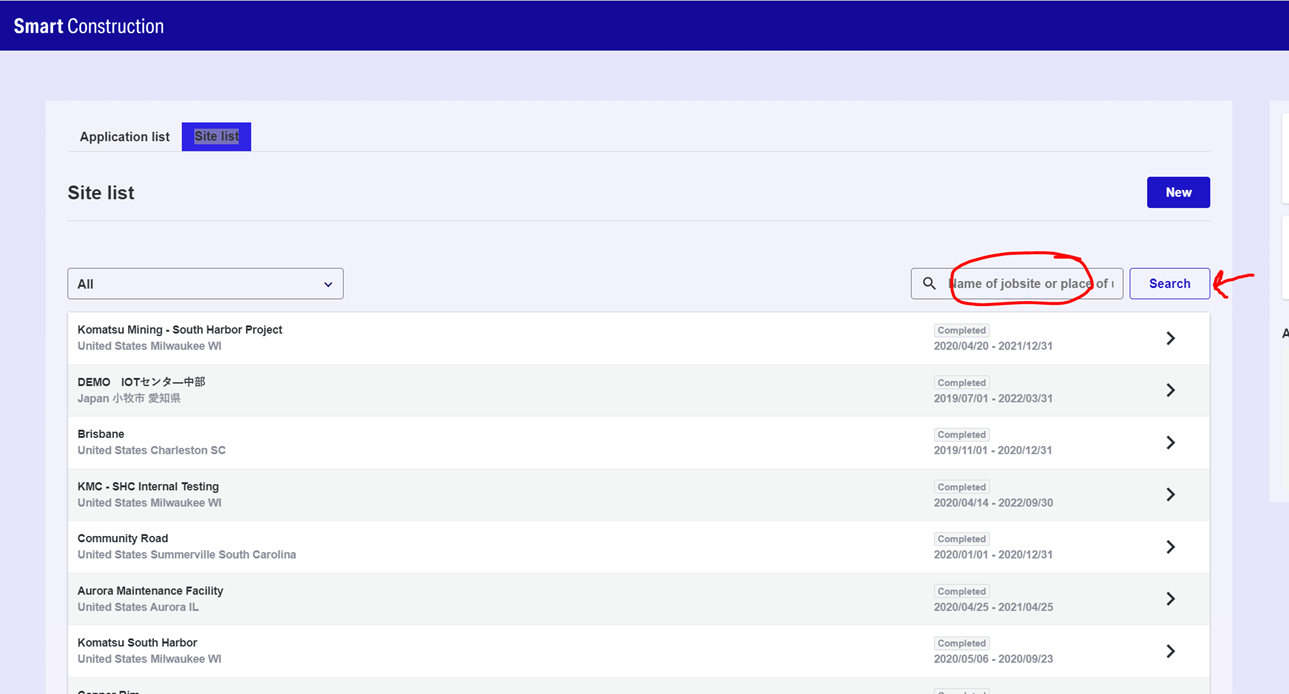This screenshot has width=1289, height=694.
Task: Select the Community Road site name
Action: (123, 539)
